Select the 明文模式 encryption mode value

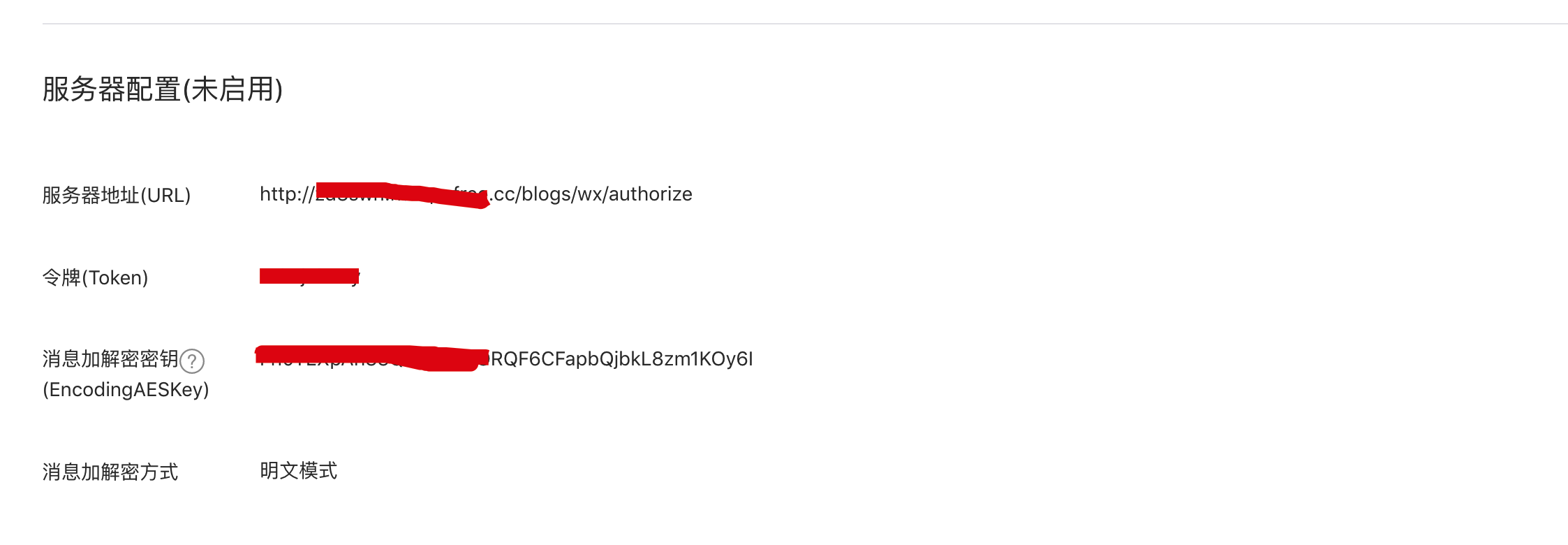[299, 470]
